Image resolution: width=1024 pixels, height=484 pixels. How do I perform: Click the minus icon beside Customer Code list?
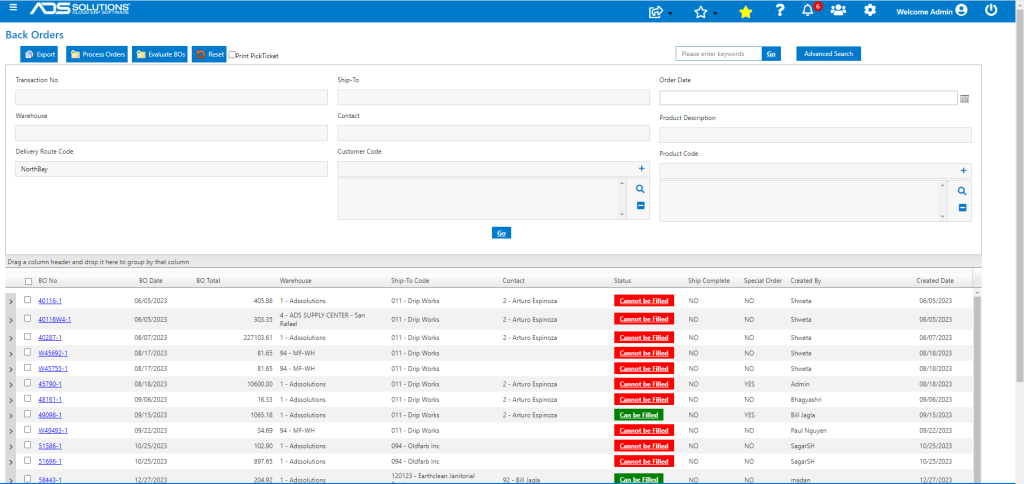[640, 206]
